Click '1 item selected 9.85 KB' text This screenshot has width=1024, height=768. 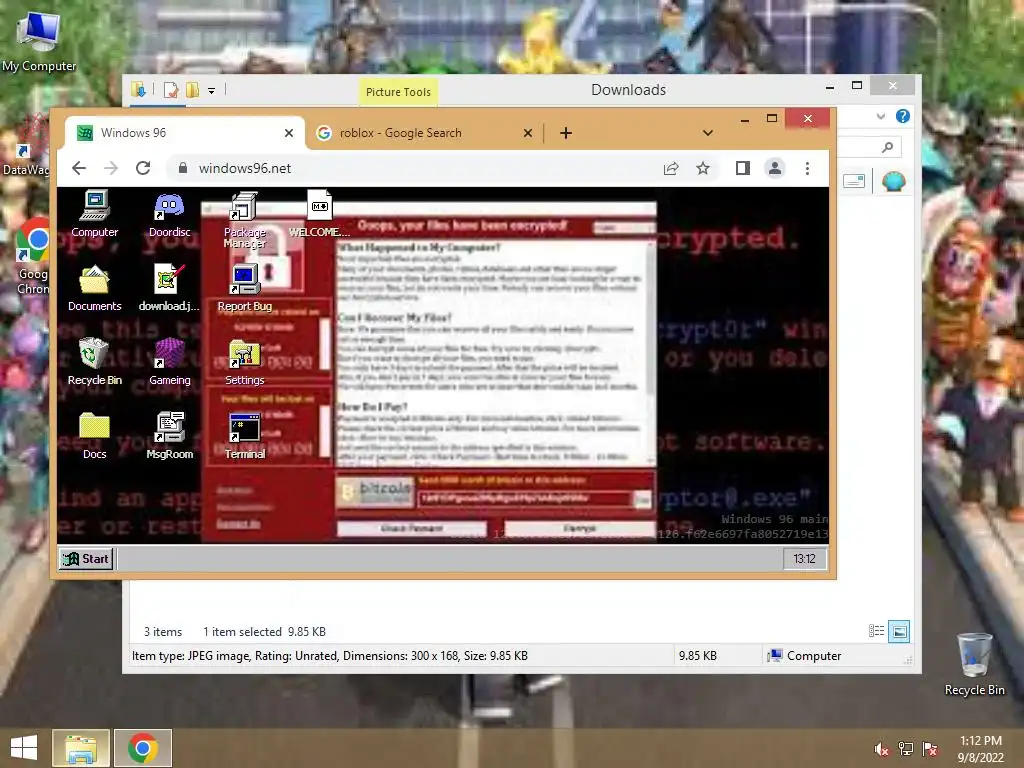tap(264, 632)
